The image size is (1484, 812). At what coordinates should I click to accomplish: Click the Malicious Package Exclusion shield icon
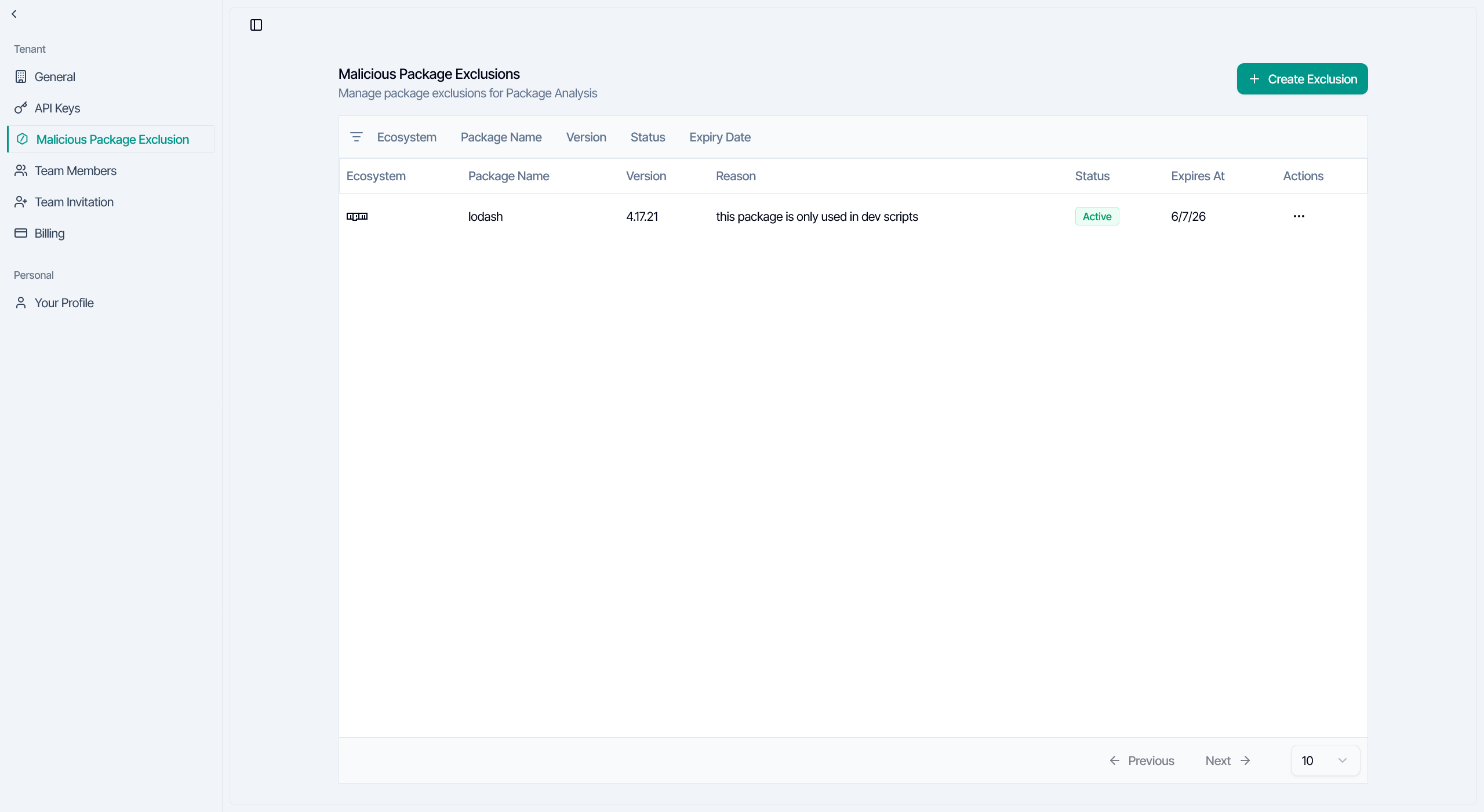[22, 139]
